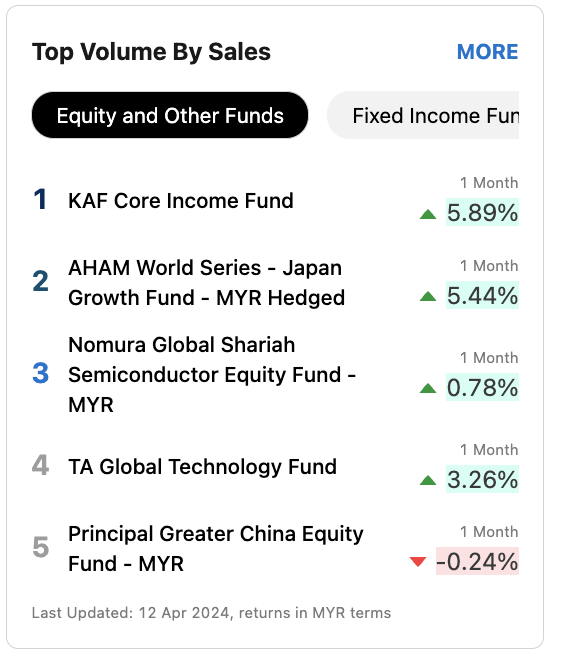Screen dimensions: 572x660
Task: Click the green up arrow beside 5.44%
Action: coord(428,296)
